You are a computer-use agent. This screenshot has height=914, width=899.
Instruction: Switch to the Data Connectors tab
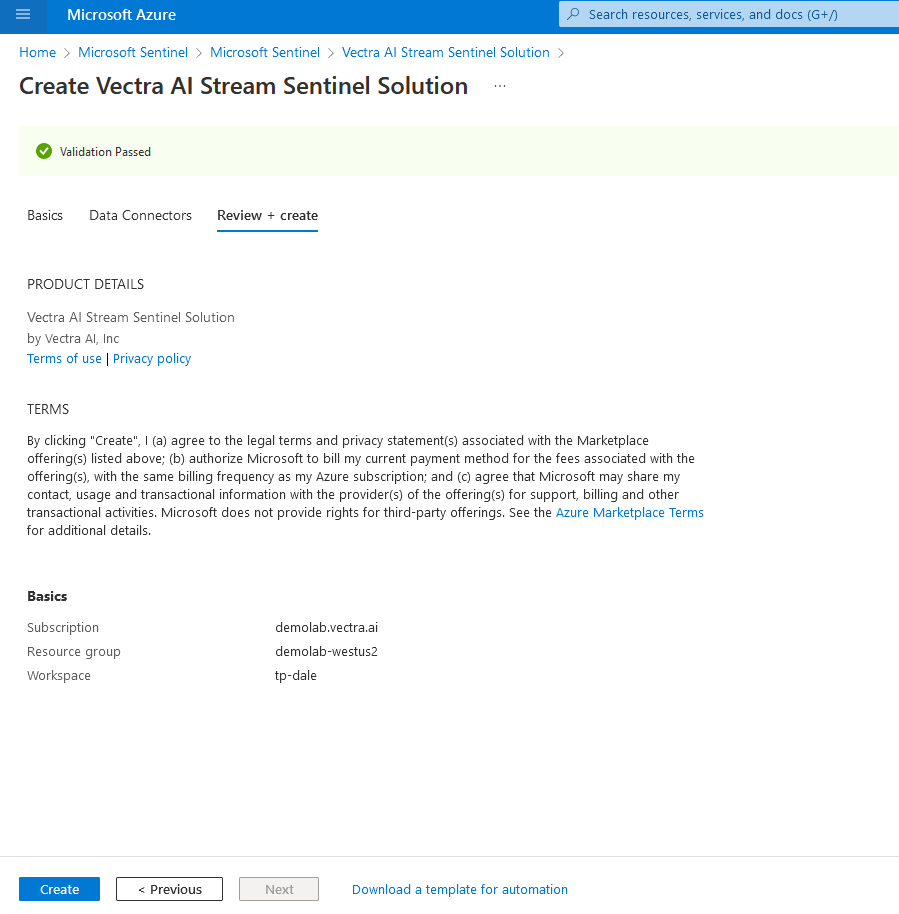click(x=140, y=215)
